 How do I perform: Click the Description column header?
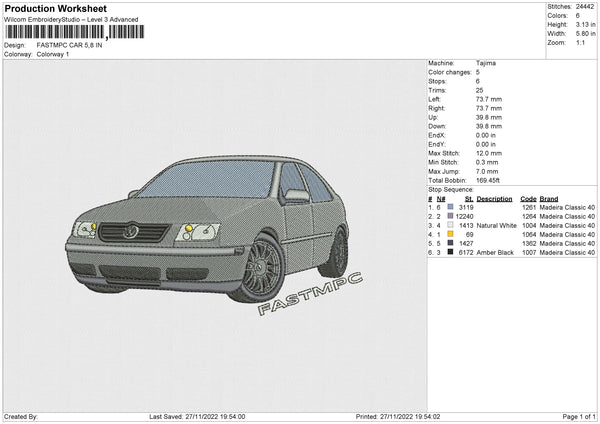pos(494,198)
